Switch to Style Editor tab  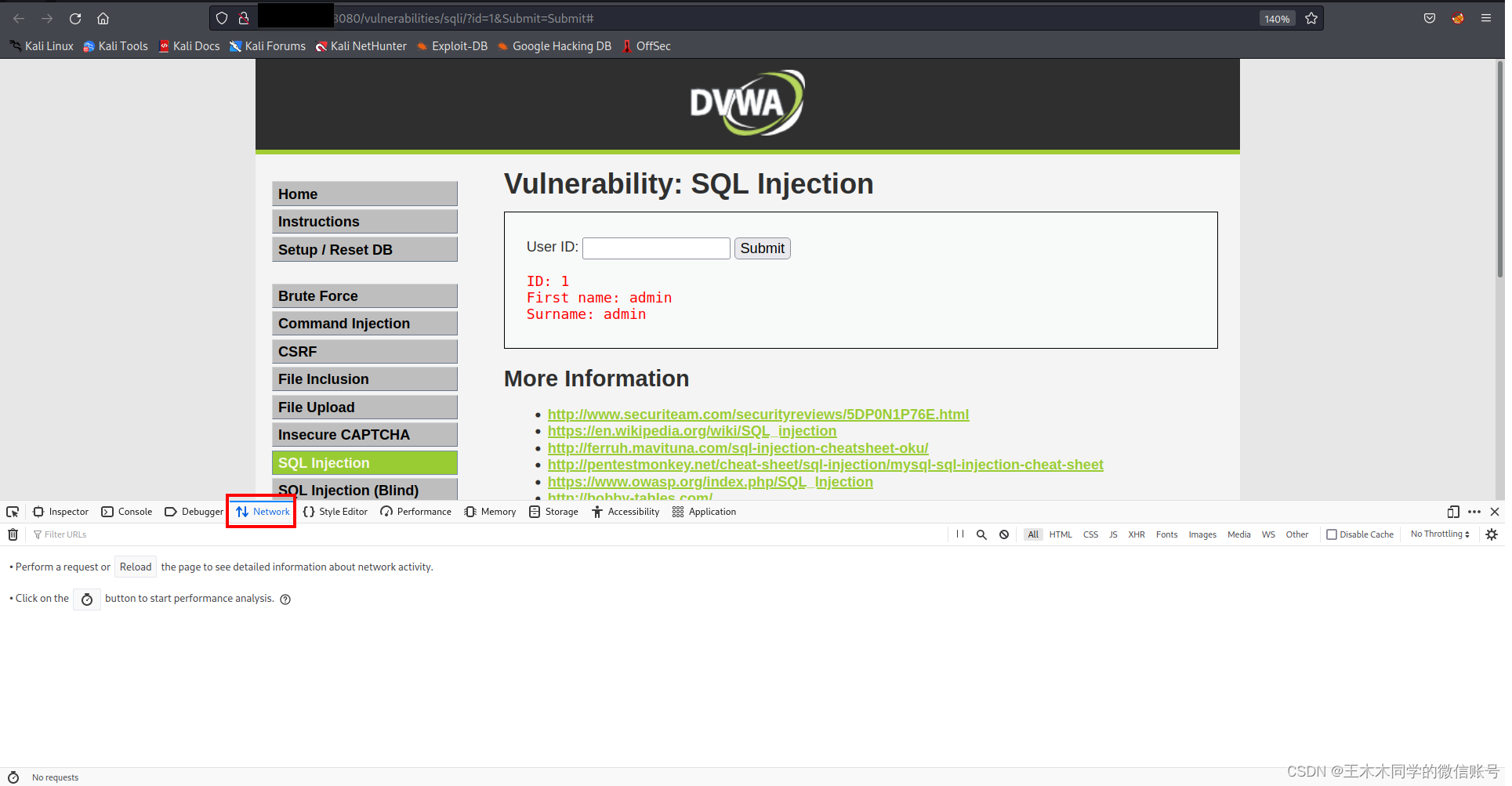point(335,512)
